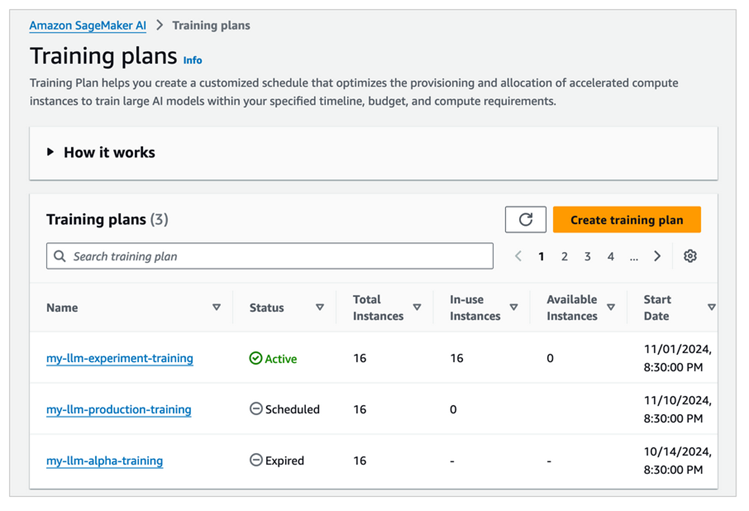Click the green Active status icon

point(256,358)
